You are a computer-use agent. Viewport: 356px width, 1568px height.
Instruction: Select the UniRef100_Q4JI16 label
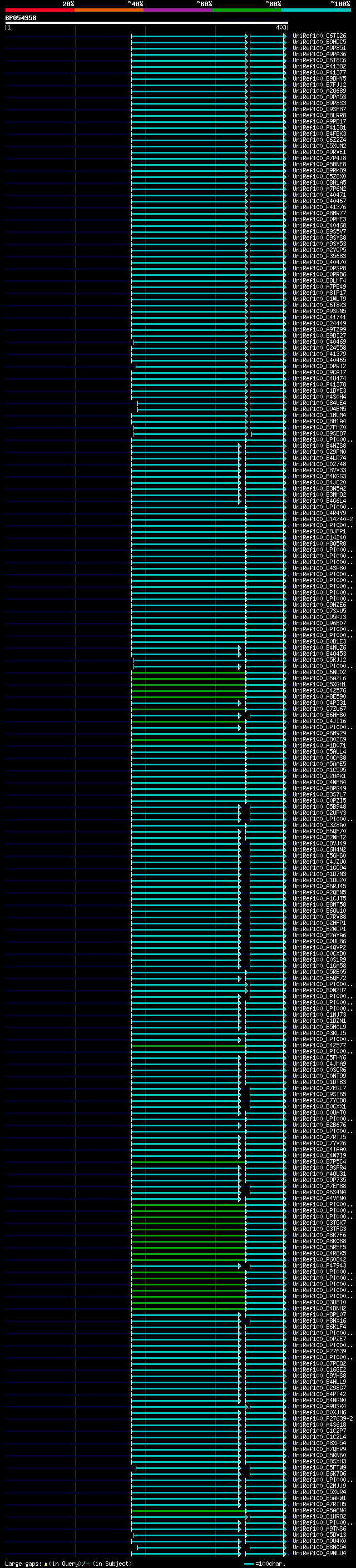[x=319, y=721]
